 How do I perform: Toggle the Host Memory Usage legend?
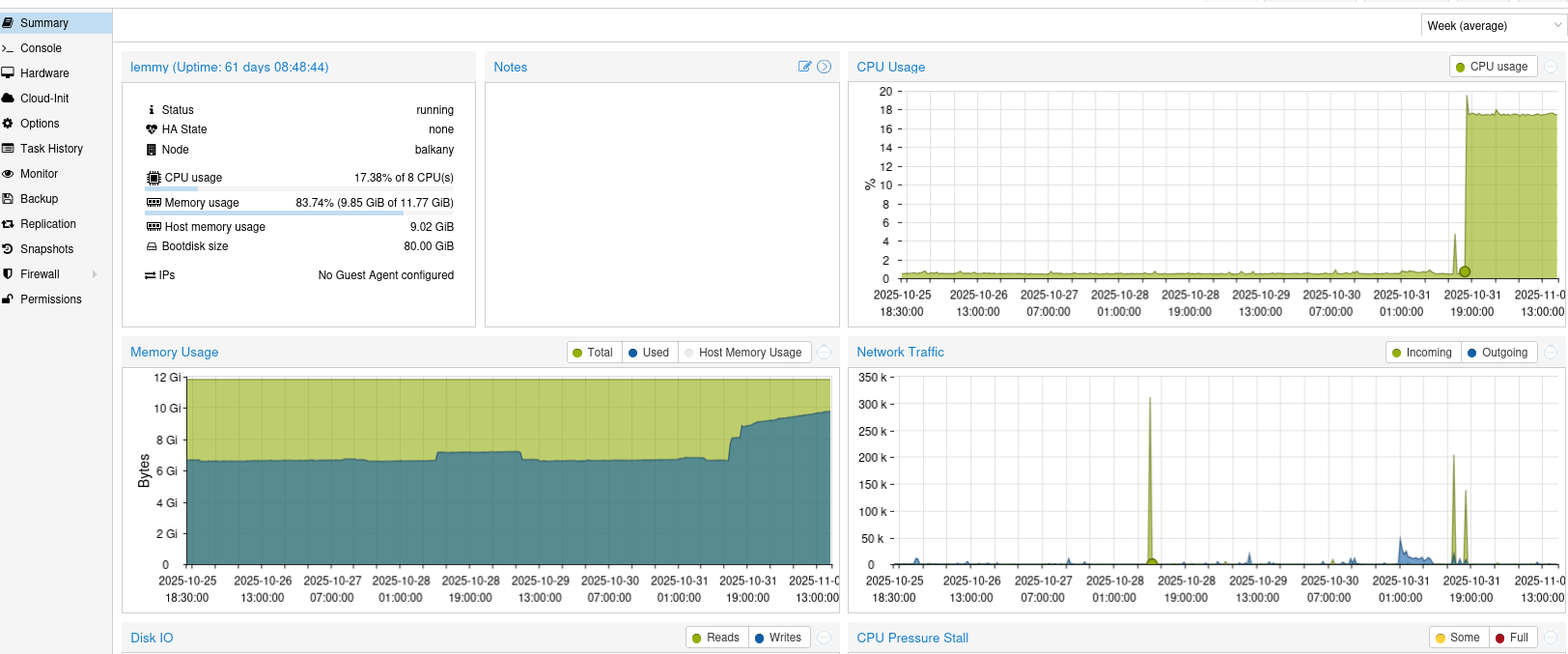(742, 353)
